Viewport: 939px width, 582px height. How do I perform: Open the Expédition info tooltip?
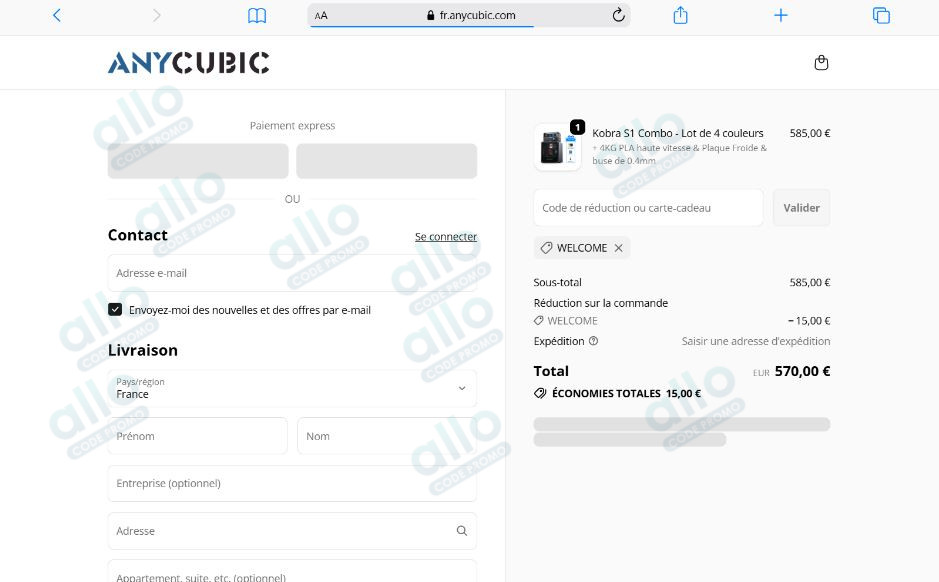[x=594, y=340]
